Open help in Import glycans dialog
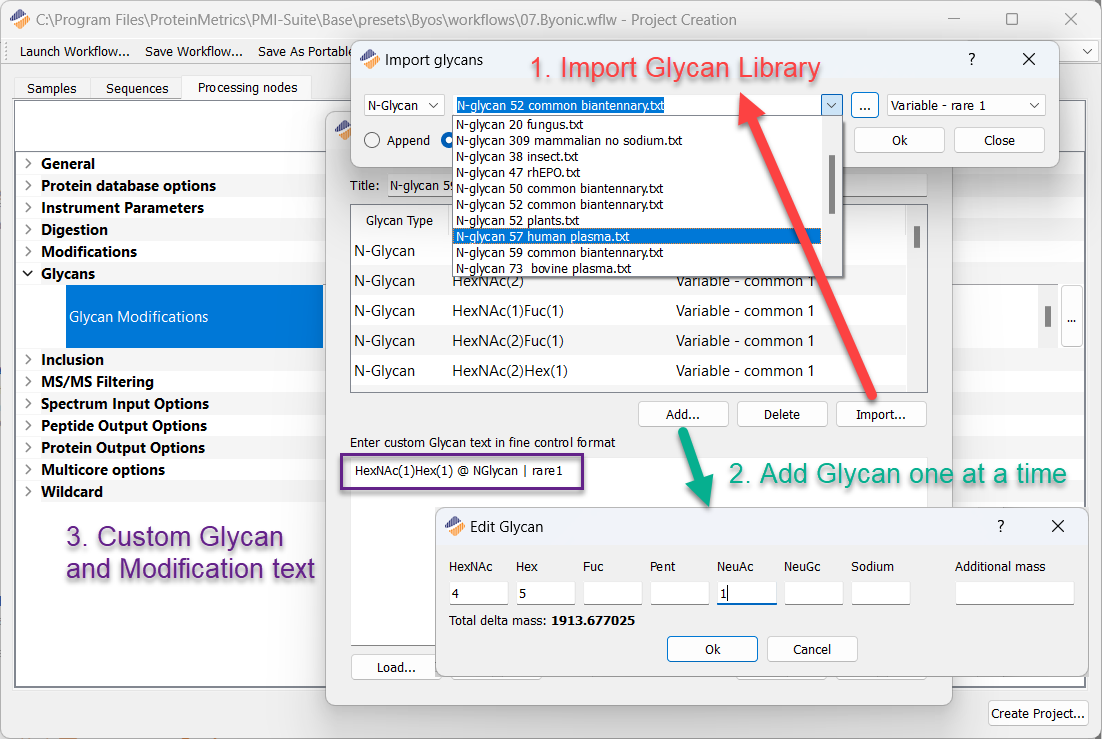This screenshot has height=739, width=1102. click(971, 60)
